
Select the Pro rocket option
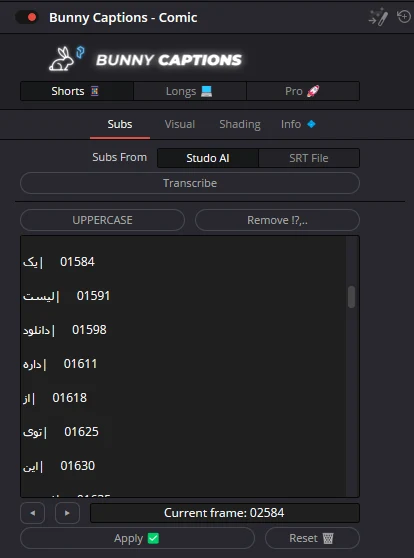[x=303, y=91]
